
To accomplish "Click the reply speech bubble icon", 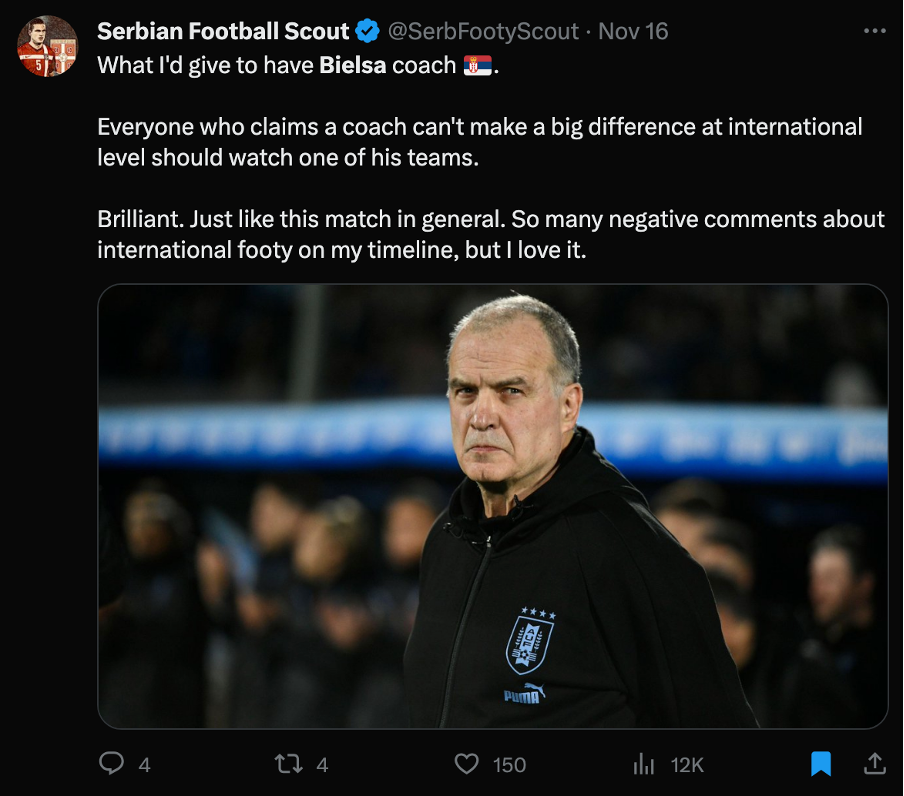I will (x=112, y=764).
